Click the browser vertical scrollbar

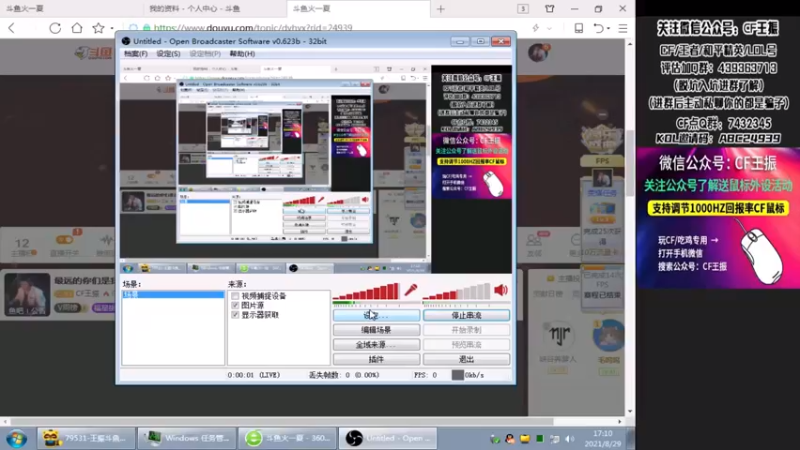pyautogui.click(x=630, y=163)
